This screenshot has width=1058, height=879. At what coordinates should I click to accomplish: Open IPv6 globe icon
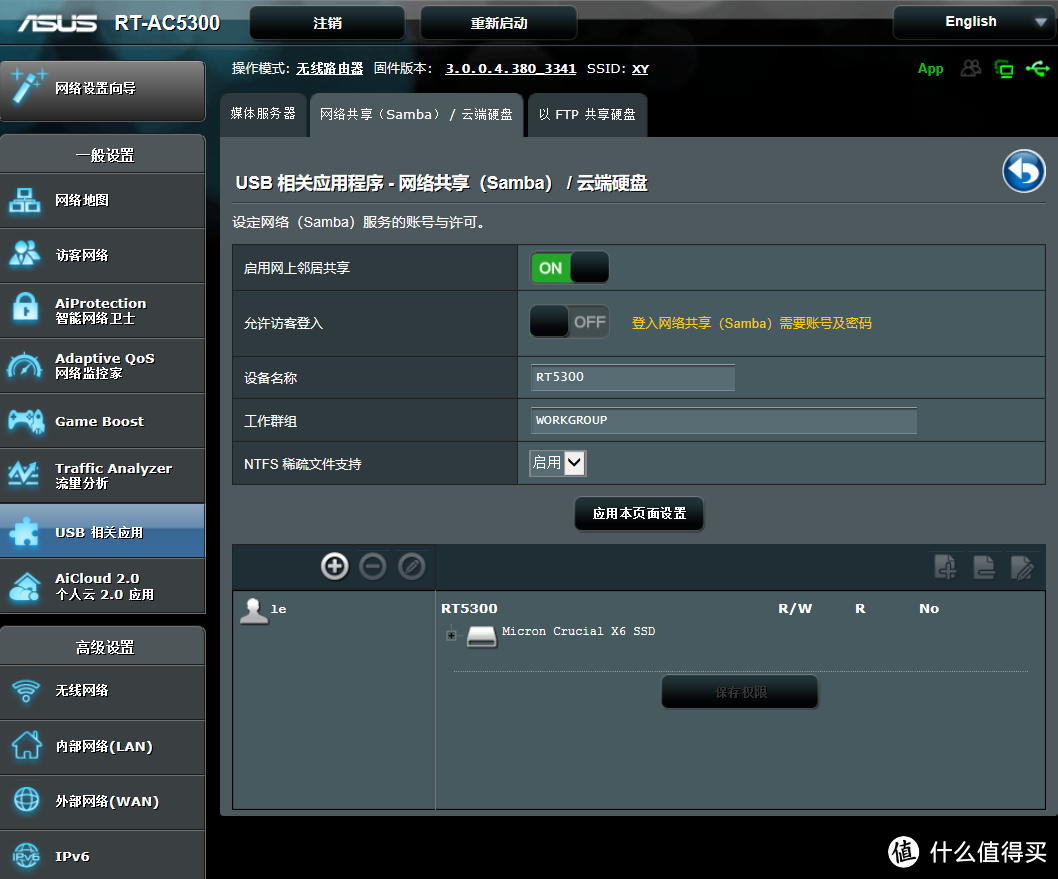[26, 855]
